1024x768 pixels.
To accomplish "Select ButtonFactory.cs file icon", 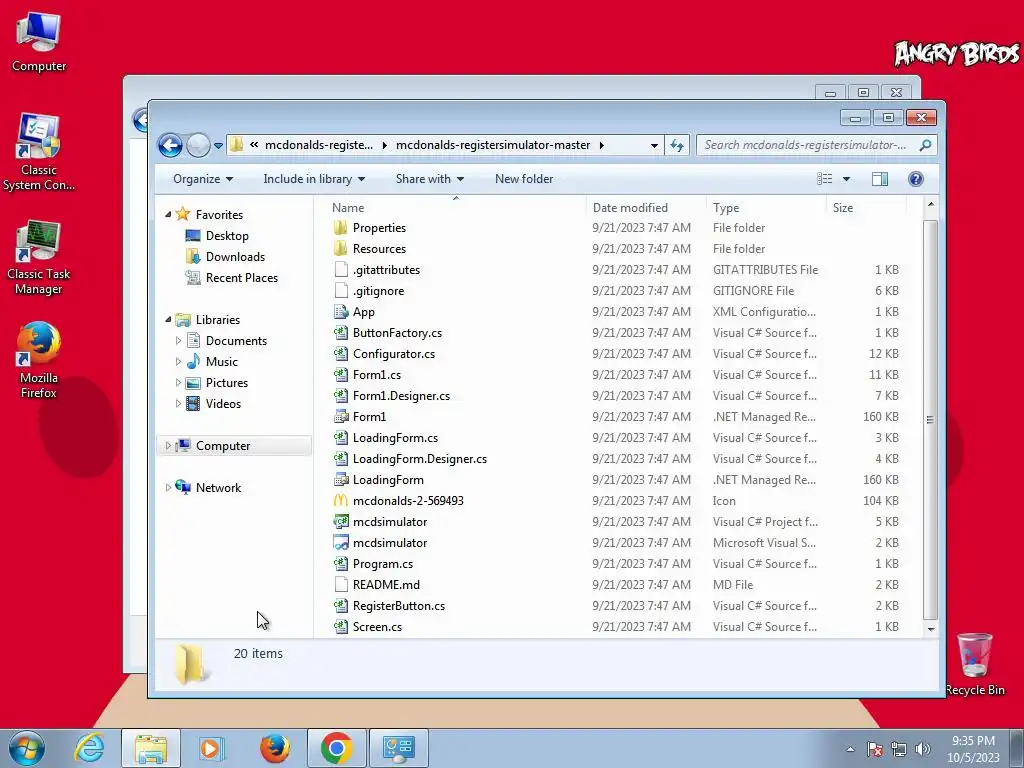I will (341, 332).
